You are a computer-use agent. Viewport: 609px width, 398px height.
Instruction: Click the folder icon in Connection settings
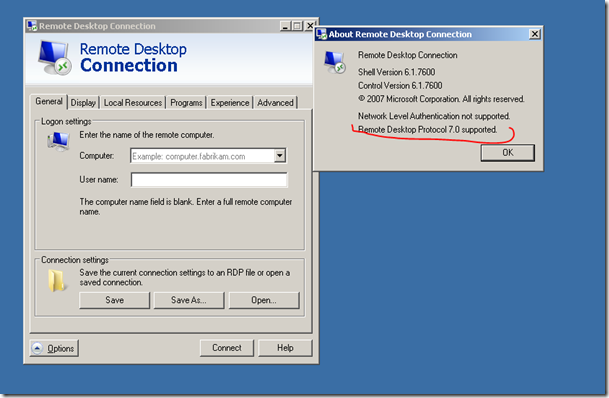57,281
